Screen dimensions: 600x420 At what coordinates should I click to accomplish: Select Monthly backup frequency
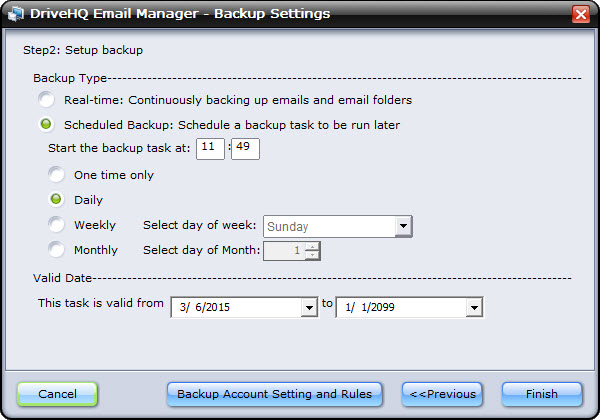(57, 250)
